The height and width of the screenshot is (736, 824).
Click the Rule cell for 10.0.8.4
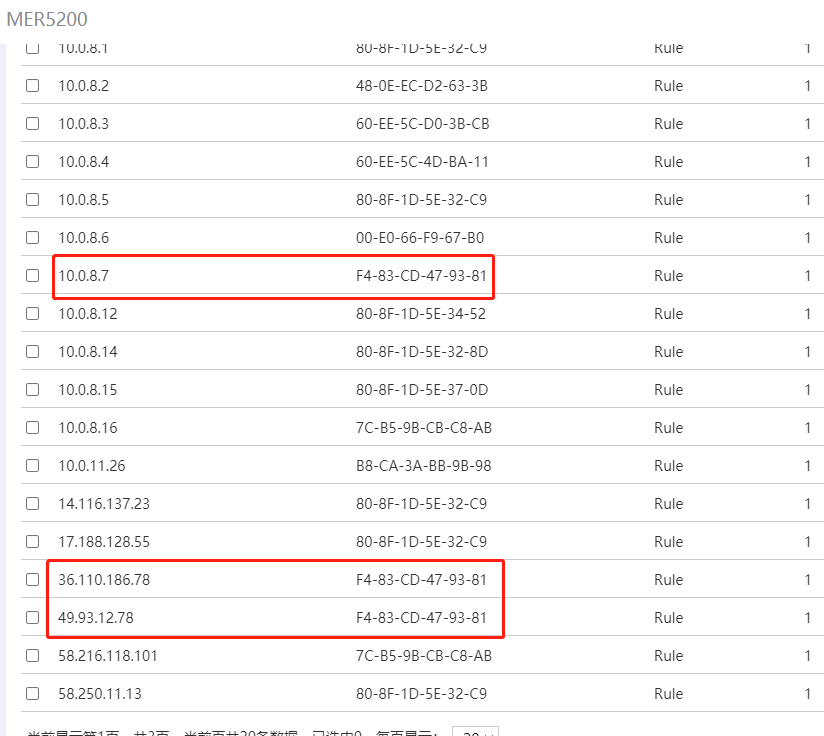pos(668,162)
